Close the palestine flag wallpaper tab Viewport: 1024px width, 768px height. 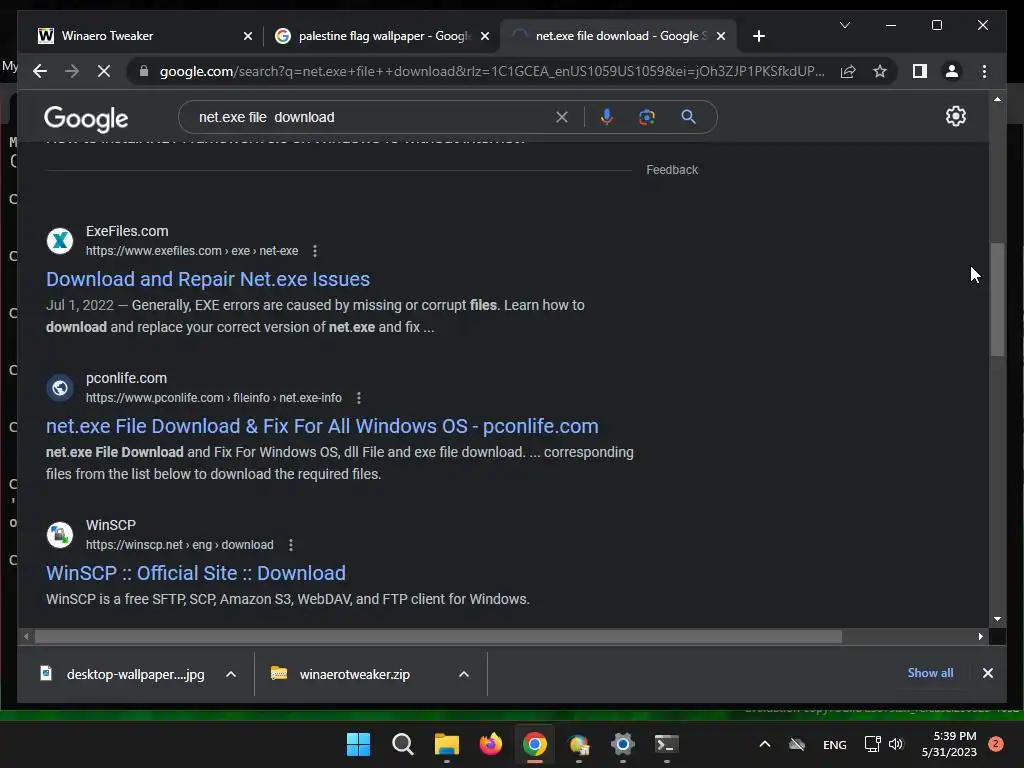[x=485, y=36]
